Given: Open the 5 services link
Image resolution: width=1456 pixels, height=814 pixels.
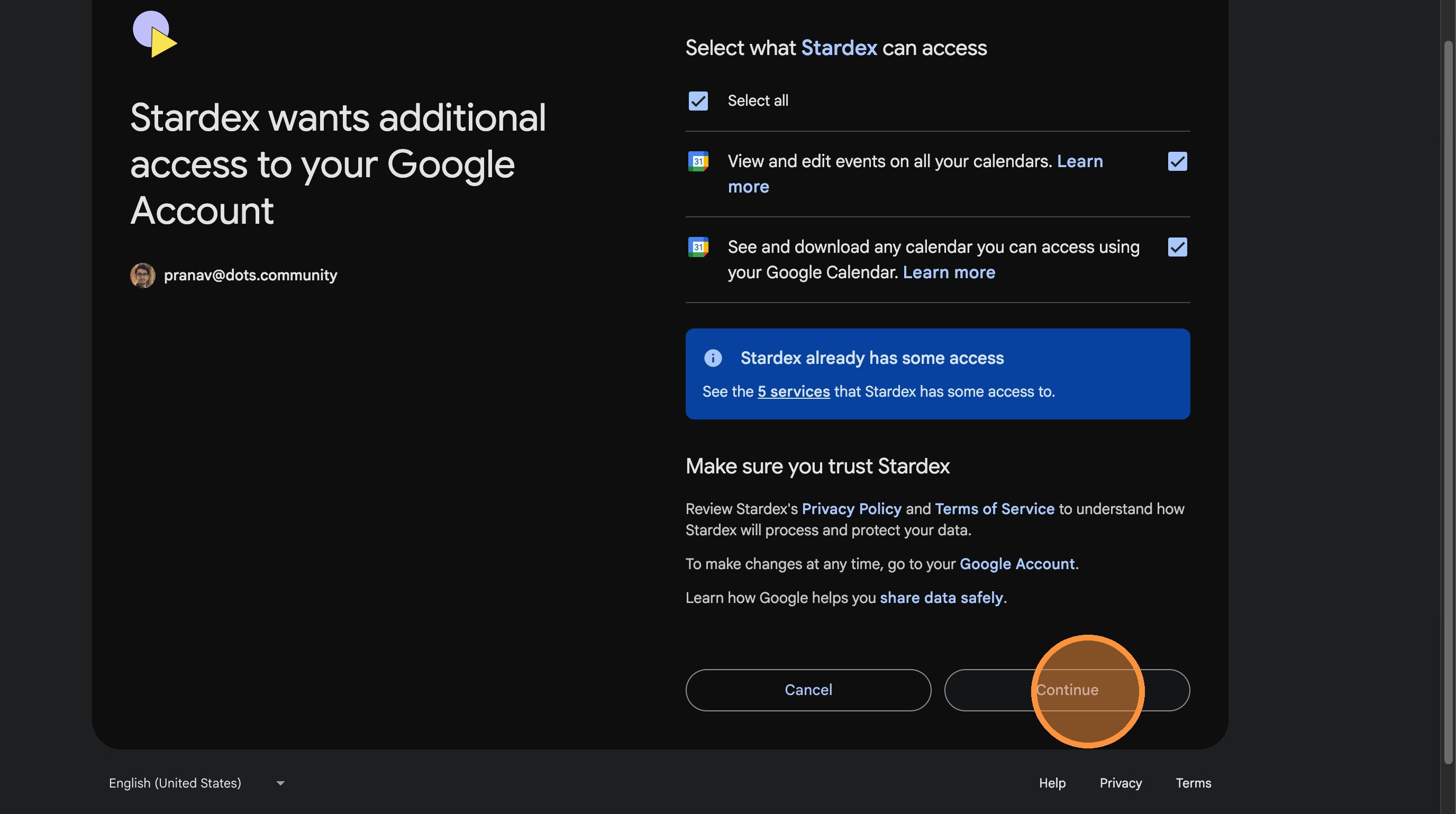Looking at the screenshot, I should (x=794, y=391).
